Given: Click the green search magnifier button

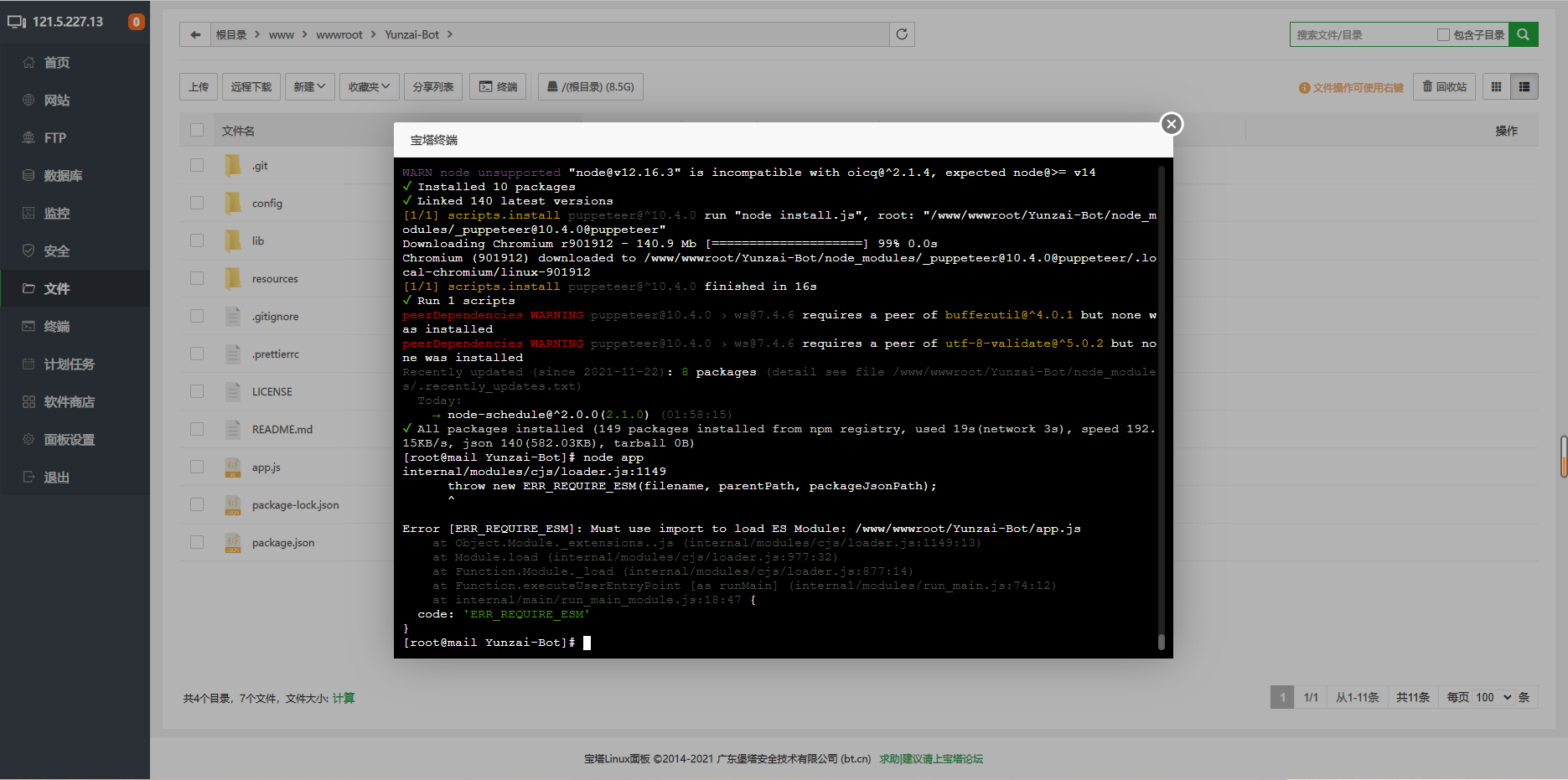Looking at the screenshot, I should point(1523,34).
